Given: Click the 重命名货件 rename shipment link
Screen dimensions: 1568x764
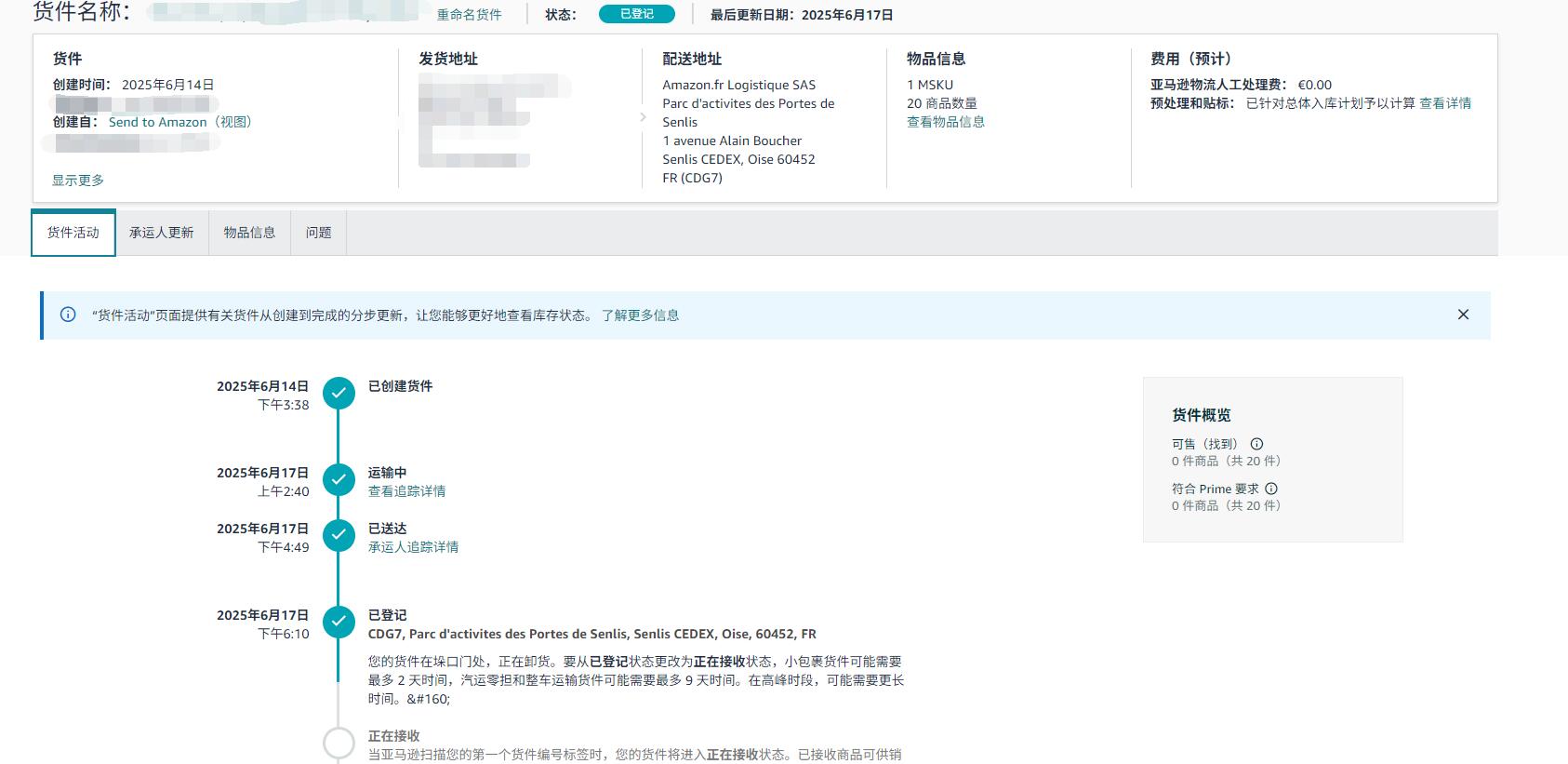Looking at the screenshot, I should point(469,15).
